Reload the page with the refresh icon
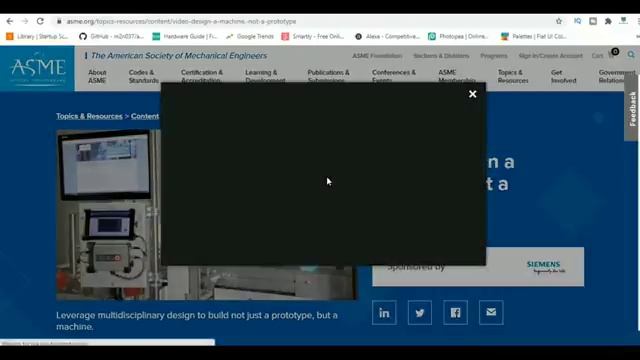 tap(40, 21)
